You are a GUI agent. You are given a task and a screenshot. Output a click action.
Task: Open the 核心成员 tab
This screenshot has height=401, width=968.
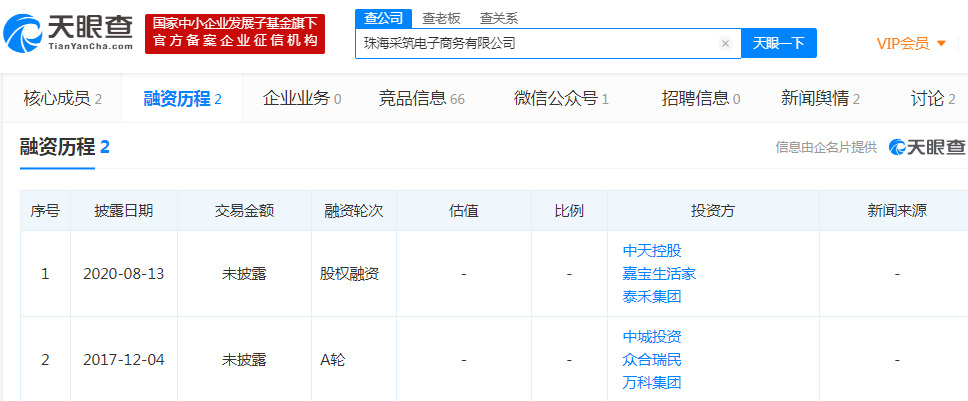click(63, 99)
